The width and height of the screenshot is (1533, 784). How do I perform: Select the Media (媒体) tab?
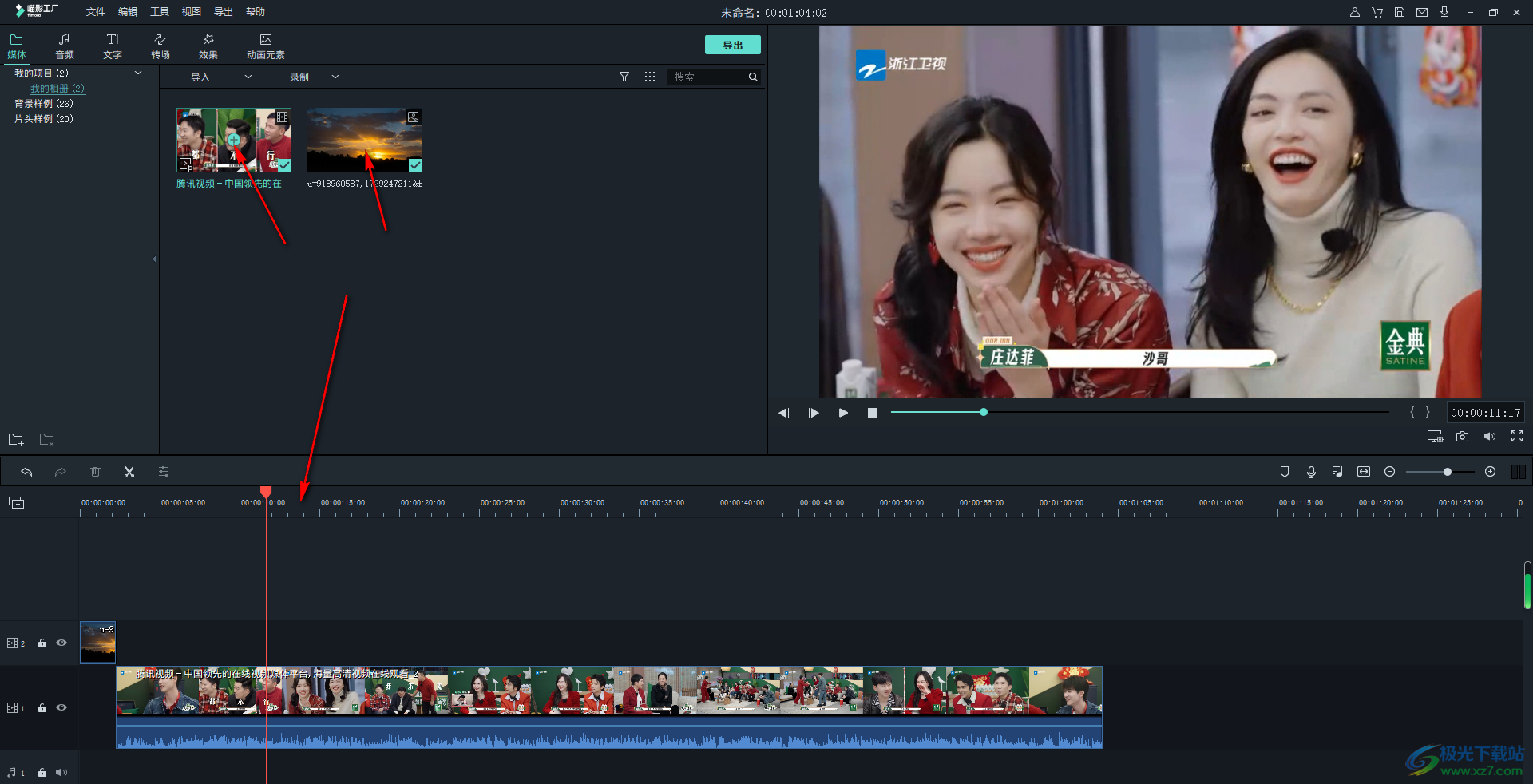coord(17,46)
